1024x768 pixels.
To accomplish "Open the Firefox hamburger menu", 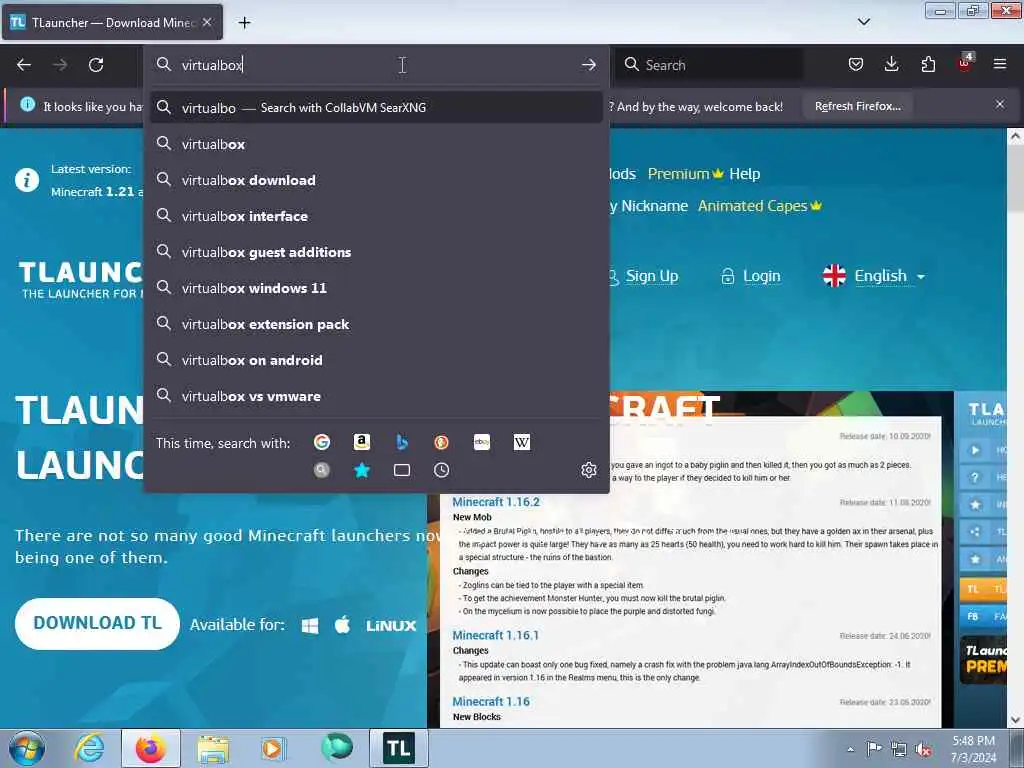I will click(x=1000, y=64).
